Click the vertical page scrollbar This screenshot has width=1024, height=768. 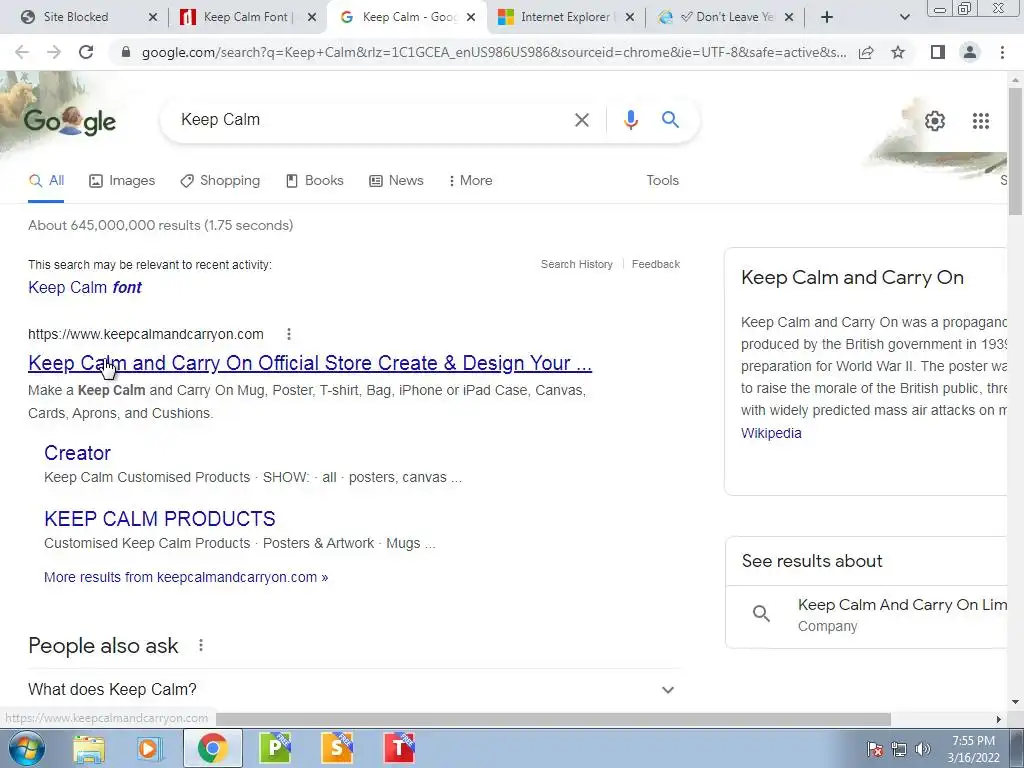(1016, 151)
